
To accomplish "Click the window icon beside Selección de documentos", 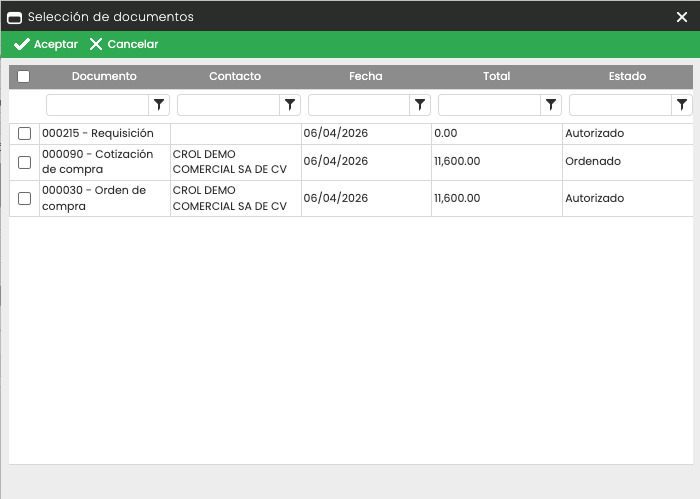I will point(15,17).
